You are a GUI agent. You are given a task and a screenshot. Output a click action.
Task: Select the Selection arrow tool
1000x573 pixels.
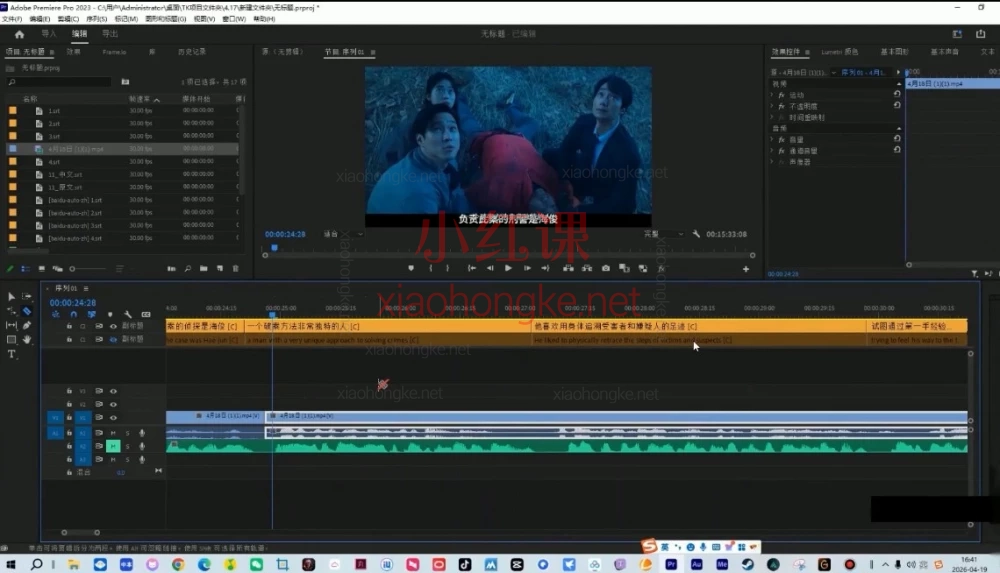11,297
